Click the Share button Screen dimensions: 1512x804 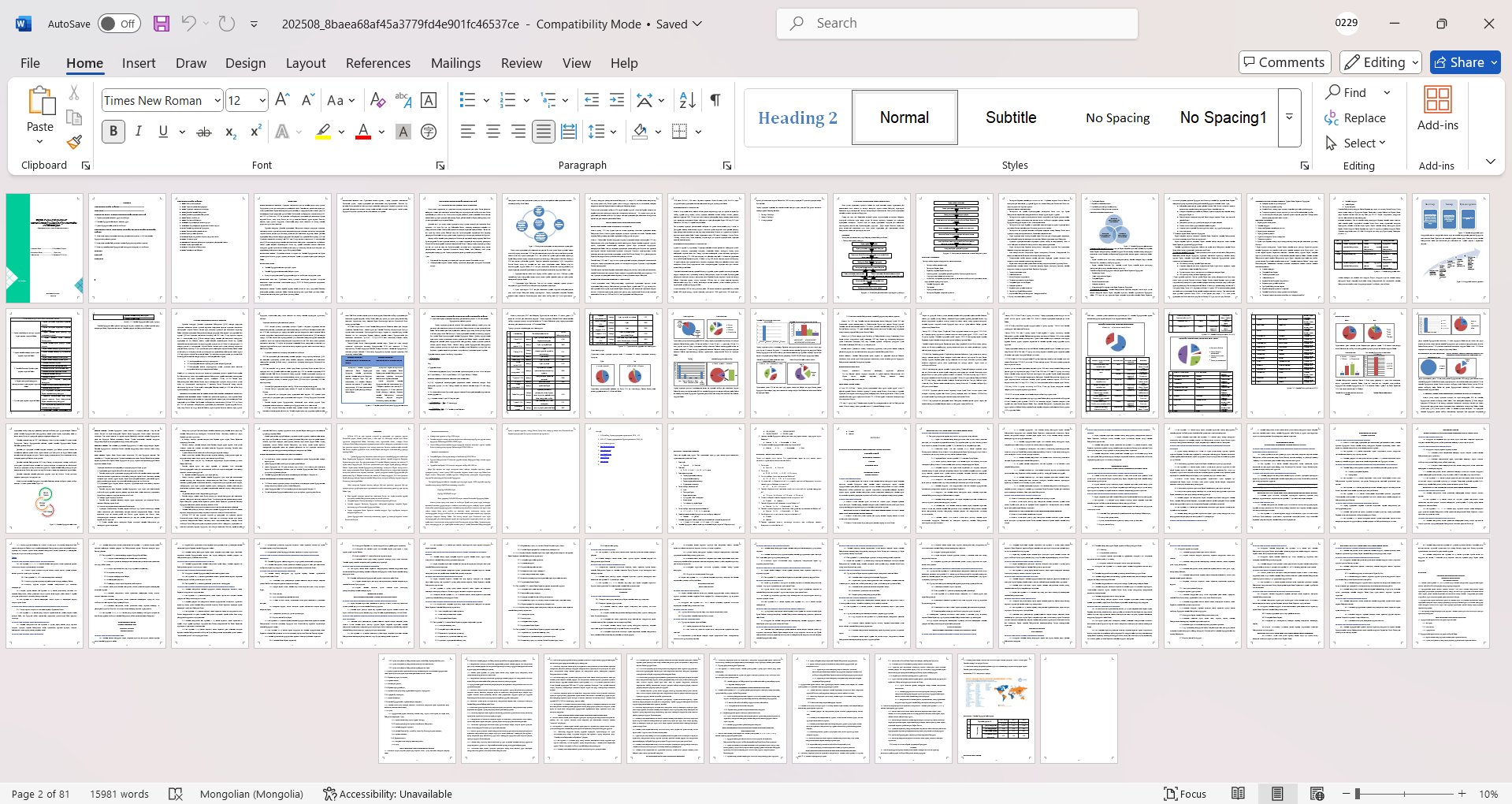point(1466,62)
